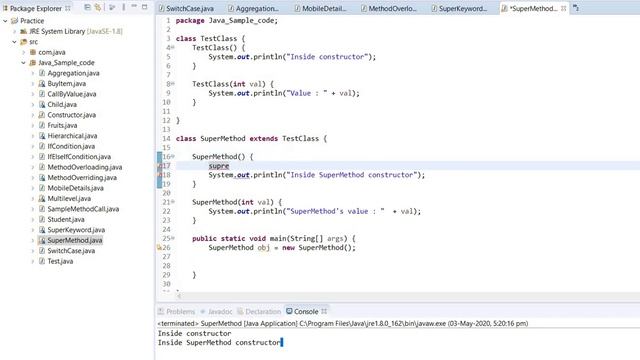Click error marker on line 17
The height and width of the screenshot is (360, 640).
pos(160,166)
